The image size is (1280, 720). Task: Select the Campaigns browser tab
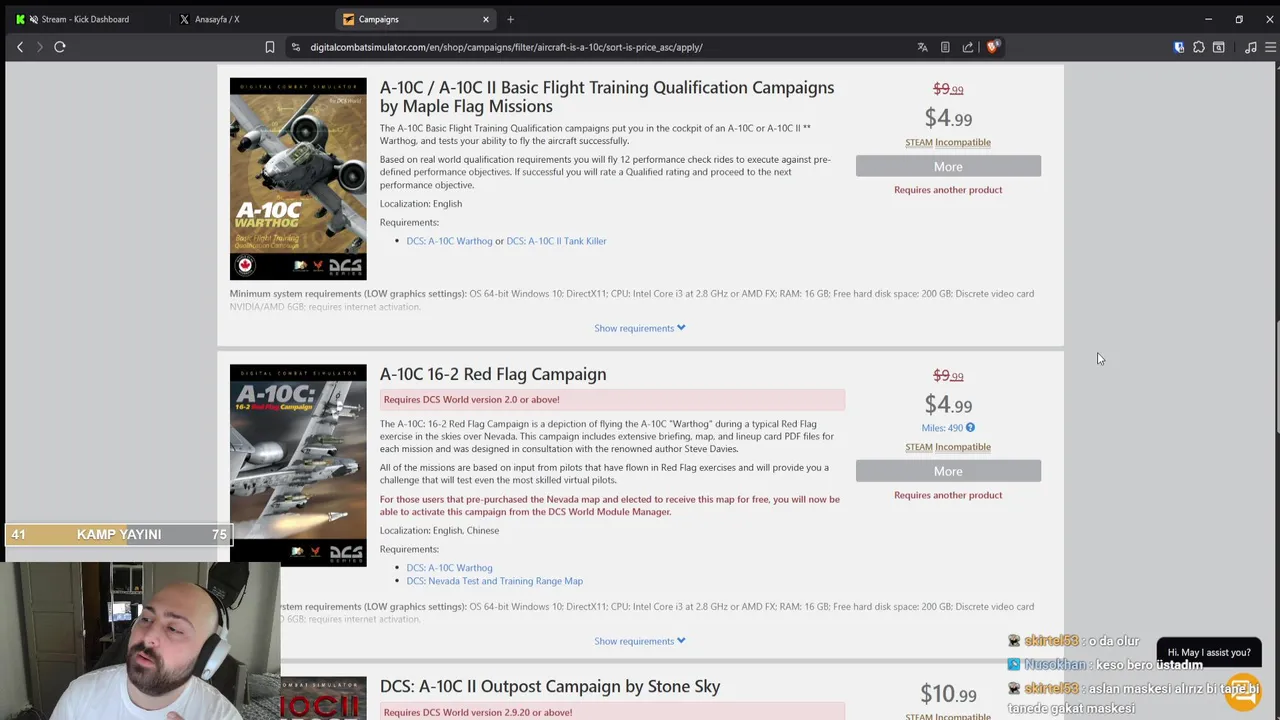coord(415,19)
